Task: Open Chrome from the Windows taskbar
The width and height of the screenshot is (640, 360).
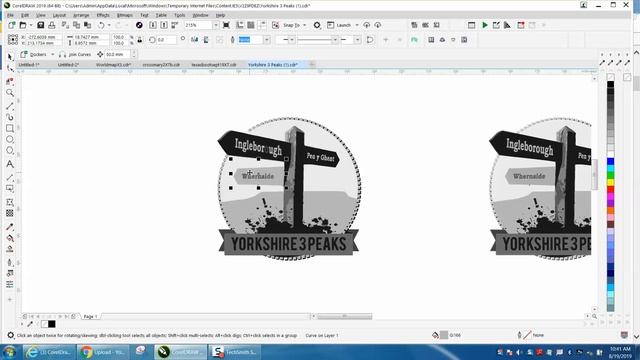Action: [102, 352]
